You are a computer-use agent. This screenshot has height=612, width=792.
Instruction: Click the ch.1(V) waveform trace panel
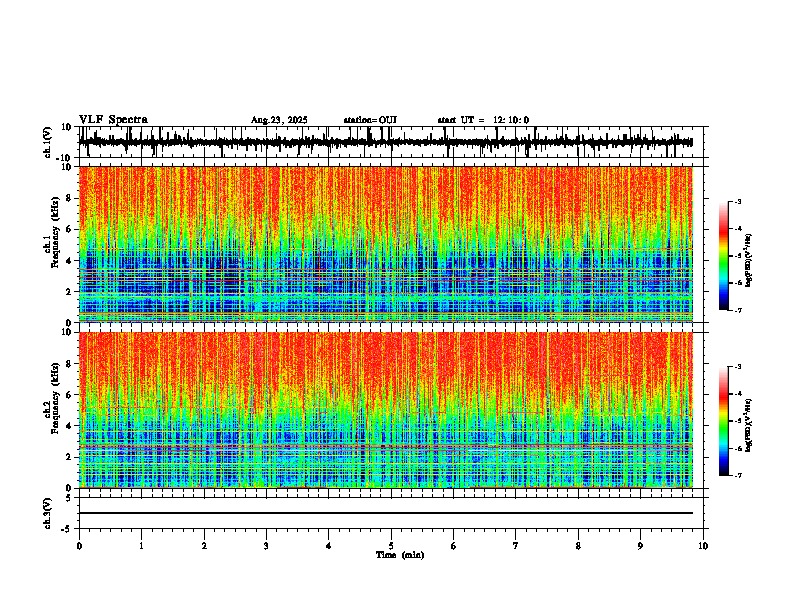(391, 142)
